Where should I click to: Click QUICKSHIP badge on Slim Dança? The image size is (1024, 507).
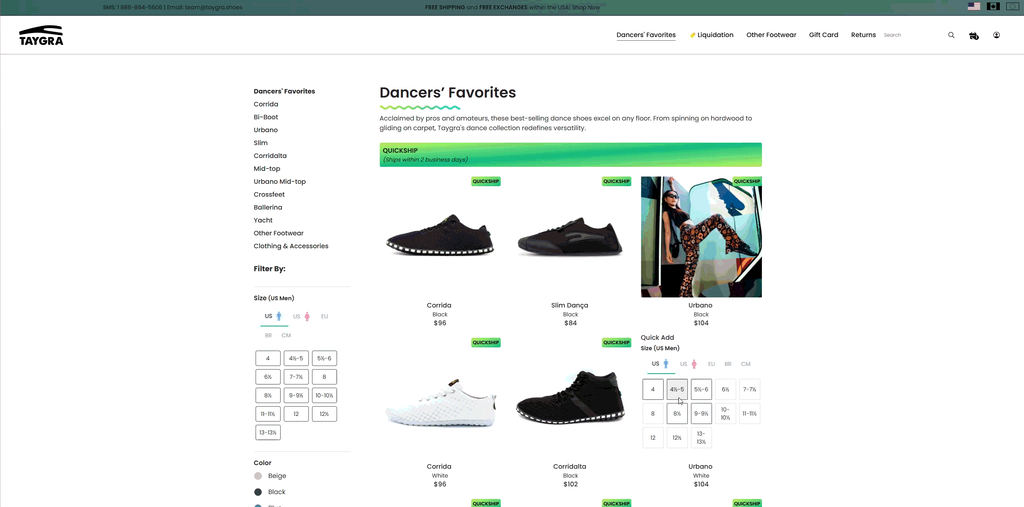click(x=616, y=182)
